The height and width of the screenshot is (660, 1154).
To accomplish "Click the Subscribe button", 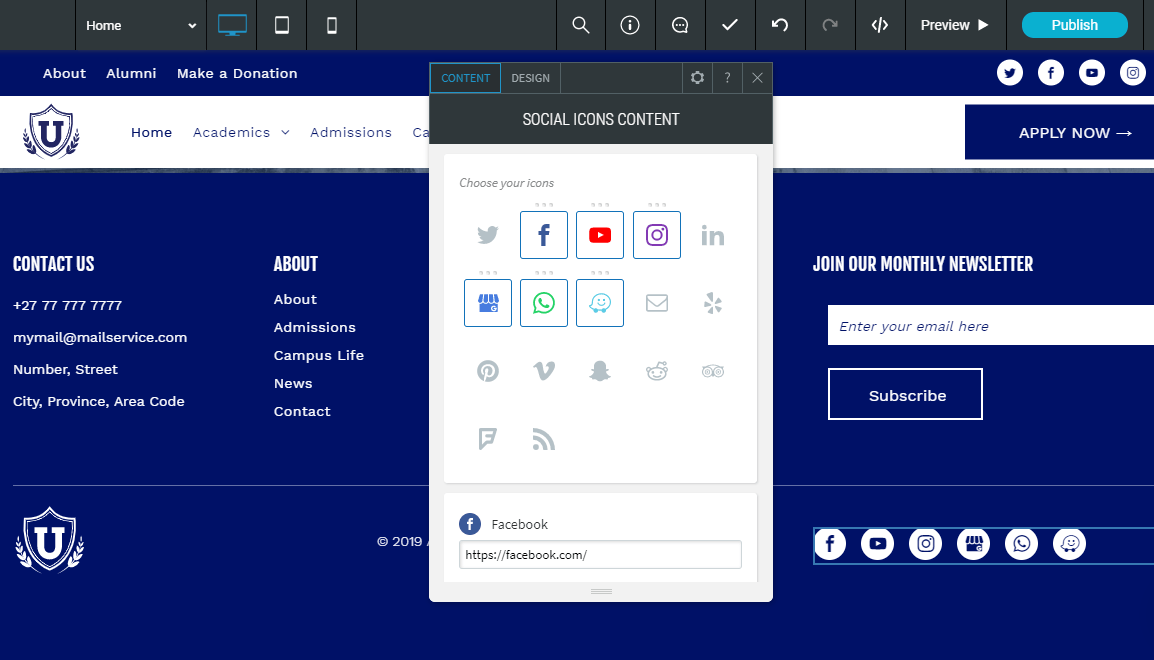I will coord(905,395).
